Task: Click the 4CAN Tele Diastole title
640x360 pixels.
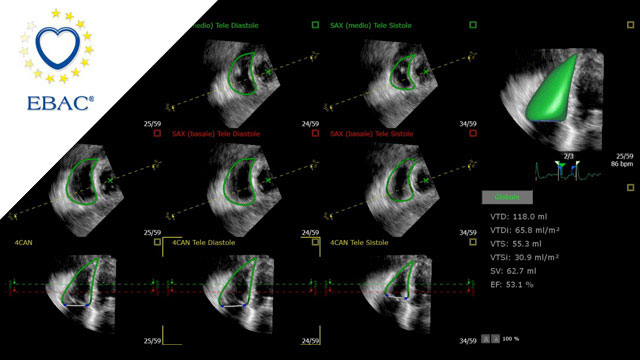Action: pos(204,242)
